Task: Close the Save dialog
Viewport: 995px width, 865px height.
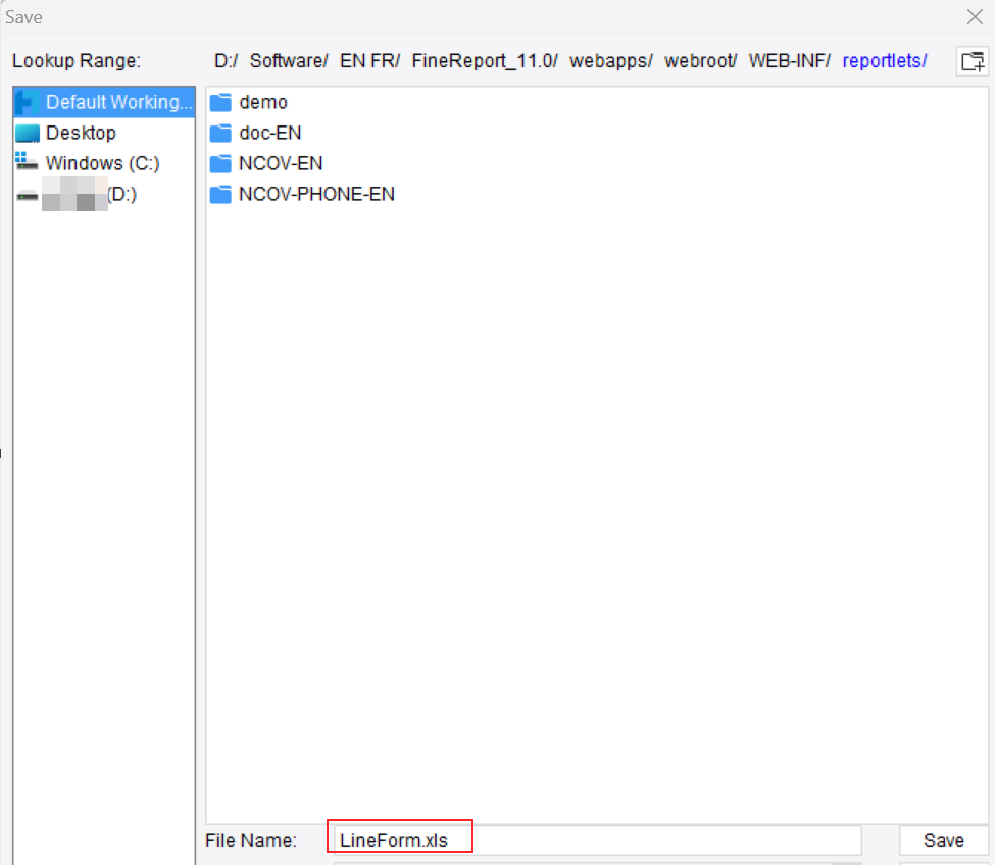Action: tap(975, 17)
